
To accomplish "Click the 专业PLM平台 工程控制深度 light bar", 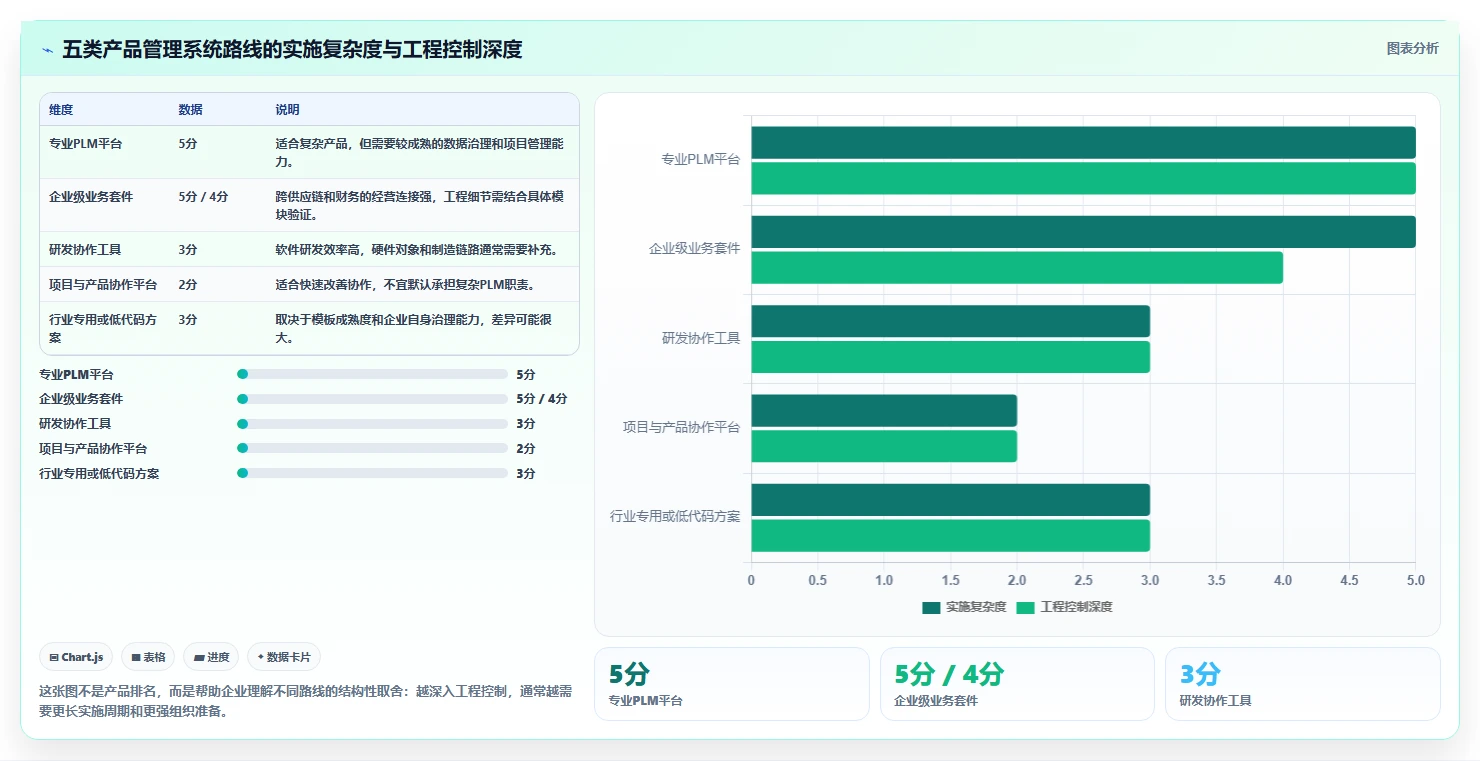I will tap(1083, 178).
